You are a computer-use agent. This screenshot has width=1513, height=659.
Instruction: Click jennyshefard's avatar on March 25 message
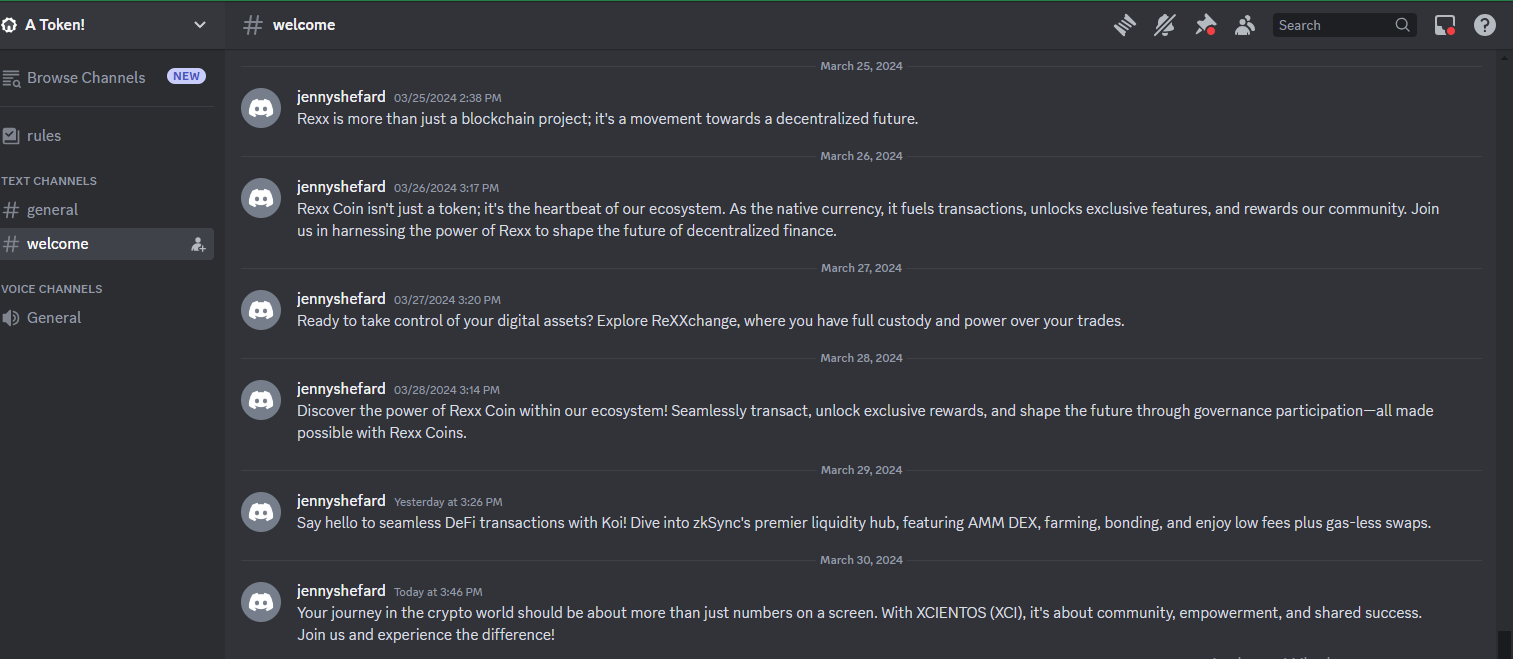point(261,108)
